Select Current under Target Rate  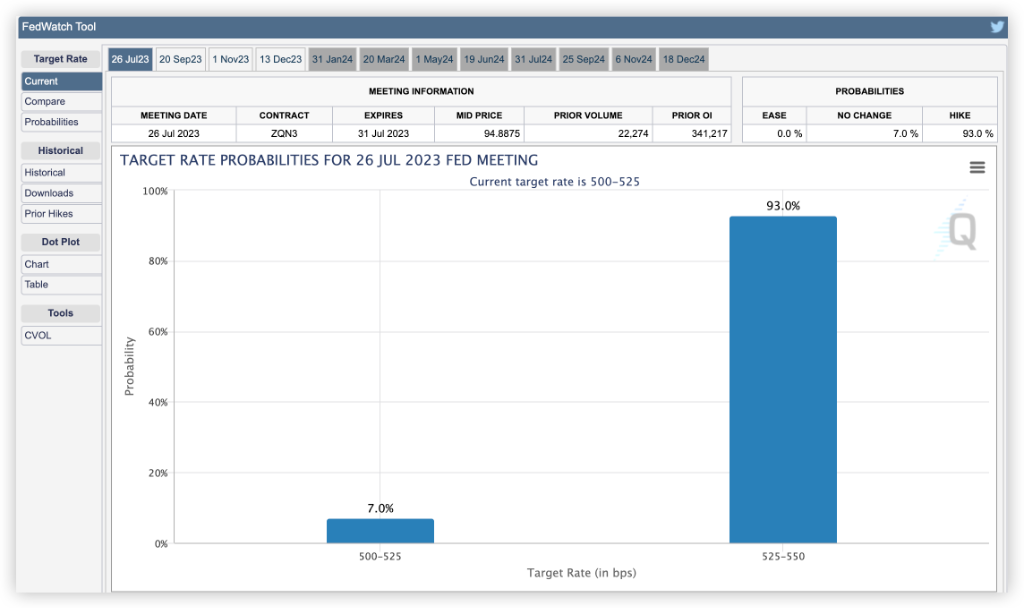[61, 82]
